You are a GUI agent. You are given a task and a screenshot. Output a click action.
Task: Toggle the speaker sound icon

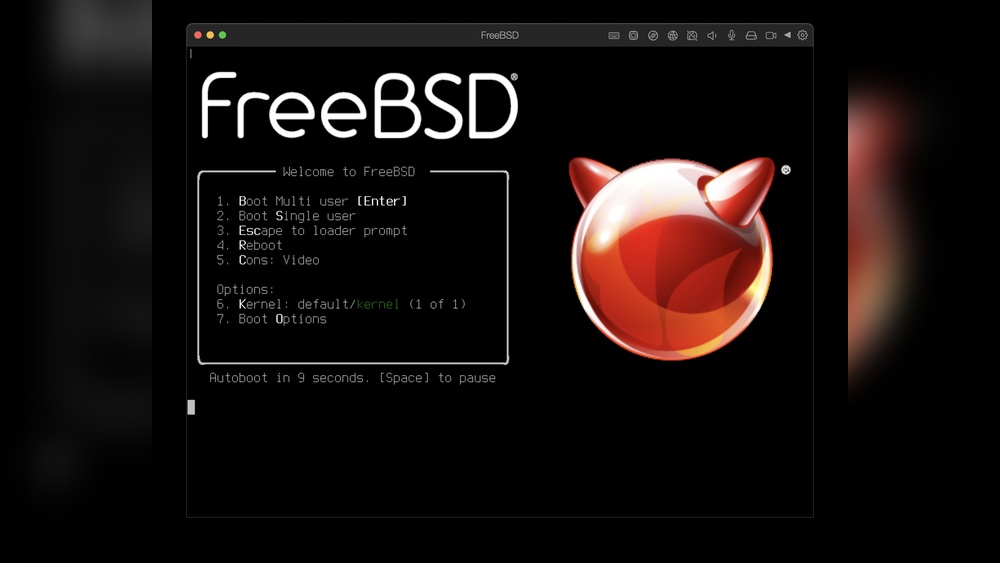tap(712, 36)
